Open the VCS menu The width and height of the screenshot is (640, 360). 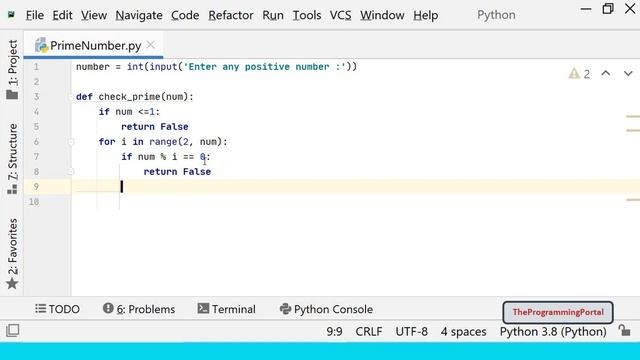(340, 15)
